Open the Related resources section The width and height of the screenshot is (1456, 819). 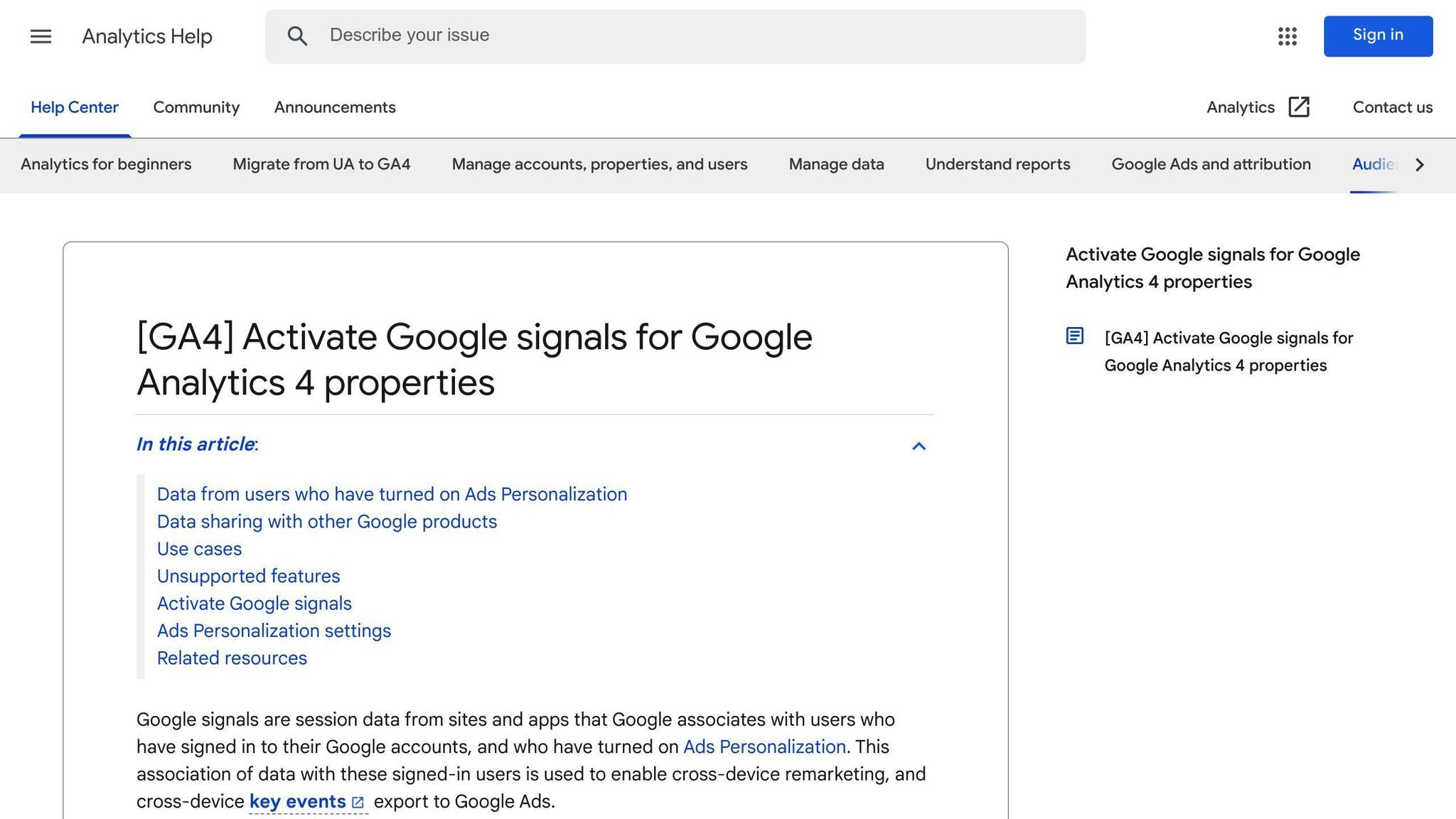point(232,658)
